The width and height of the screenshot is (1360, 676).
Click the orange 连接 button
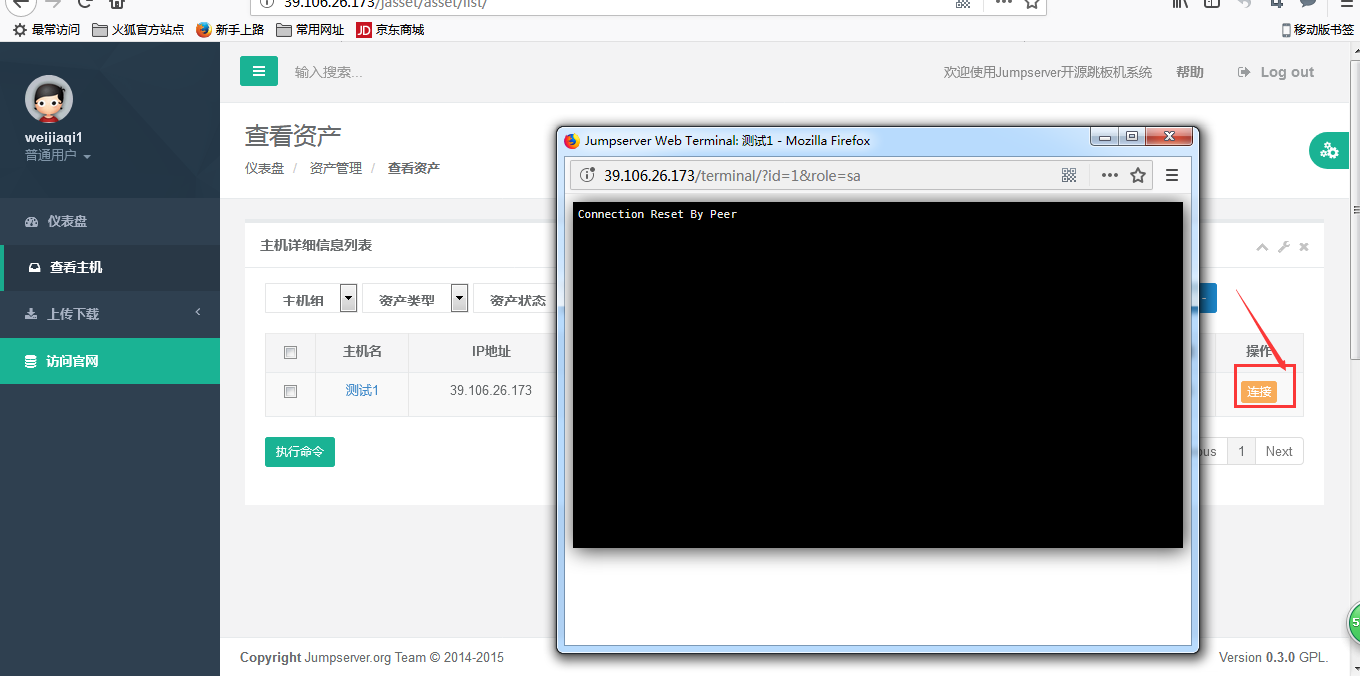1259,392
